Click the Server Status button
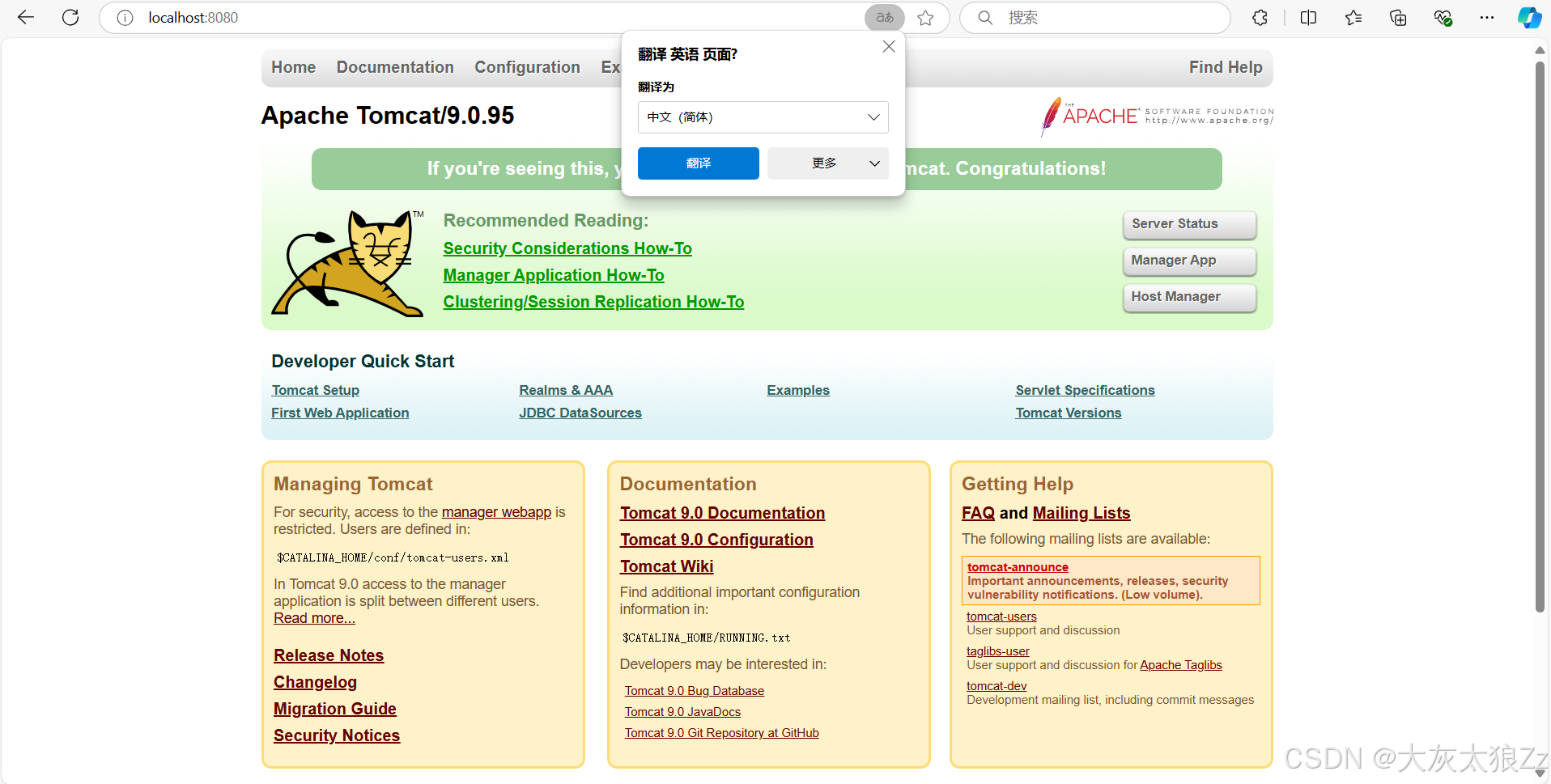 (x=1190, y=224)
